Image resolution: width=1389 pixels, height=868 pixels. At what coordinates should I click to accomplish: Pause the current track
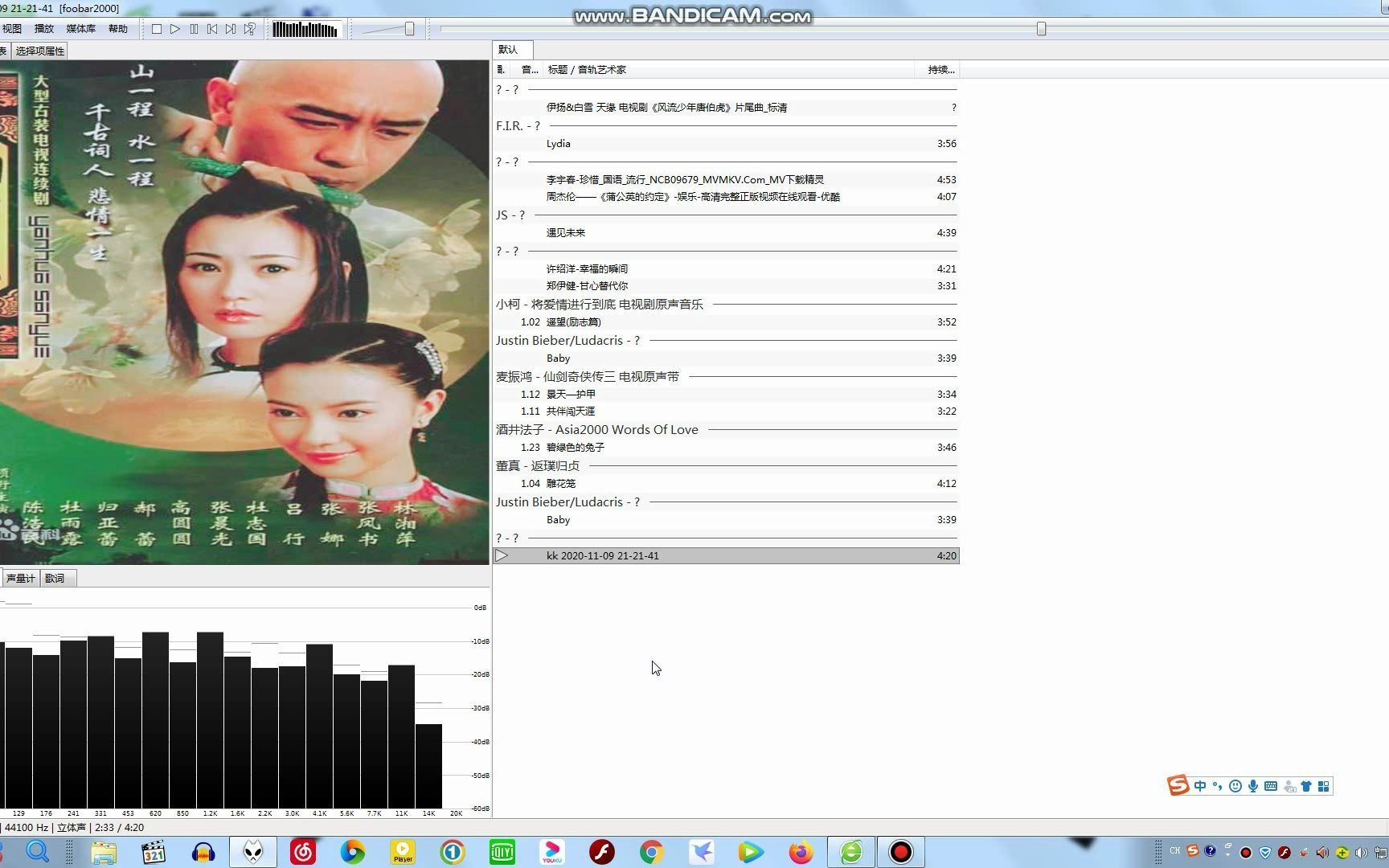[194, 29]
